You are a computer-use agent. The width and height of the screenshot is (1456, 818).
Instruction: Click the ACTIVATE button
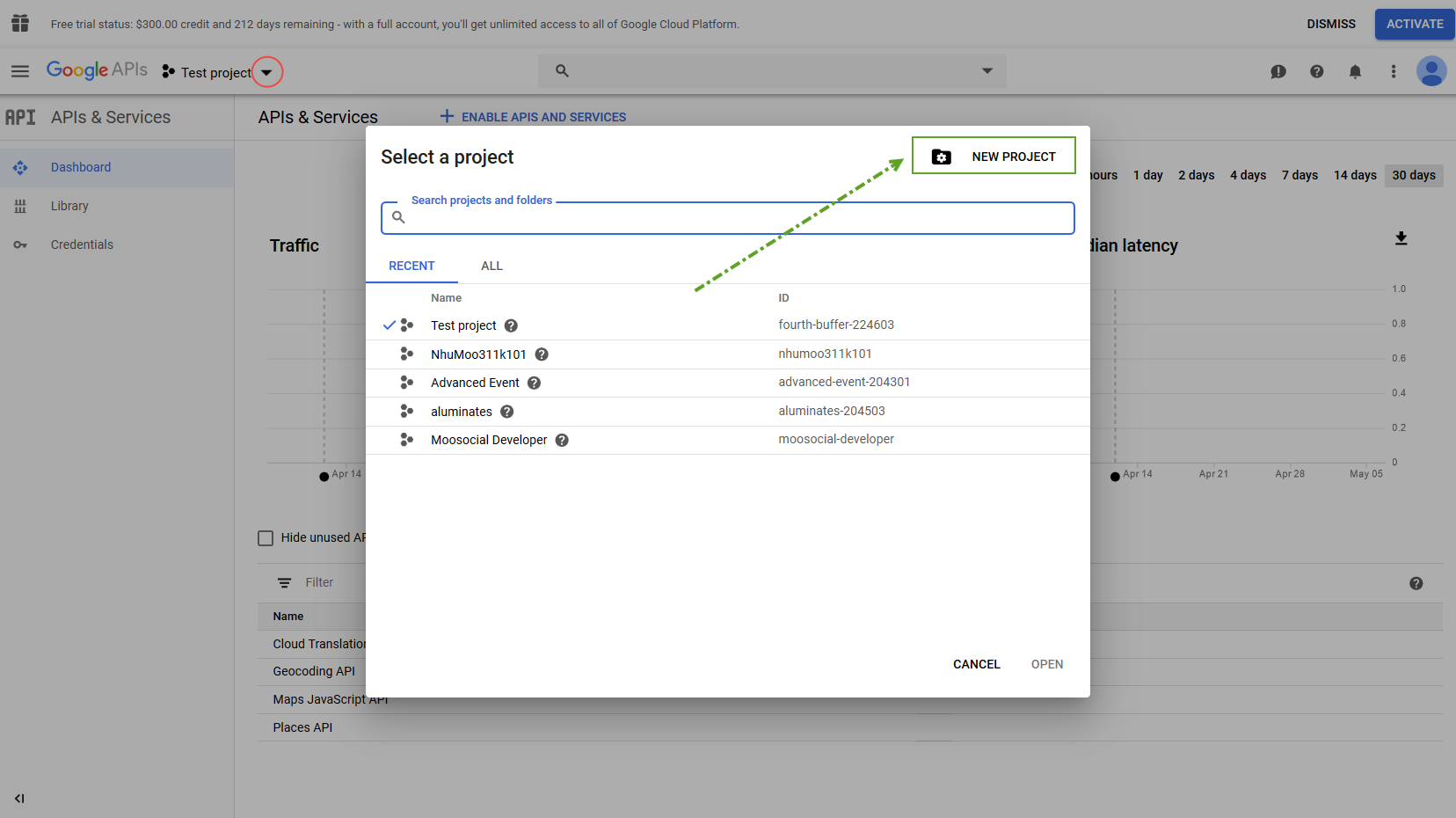(1415, 24)
